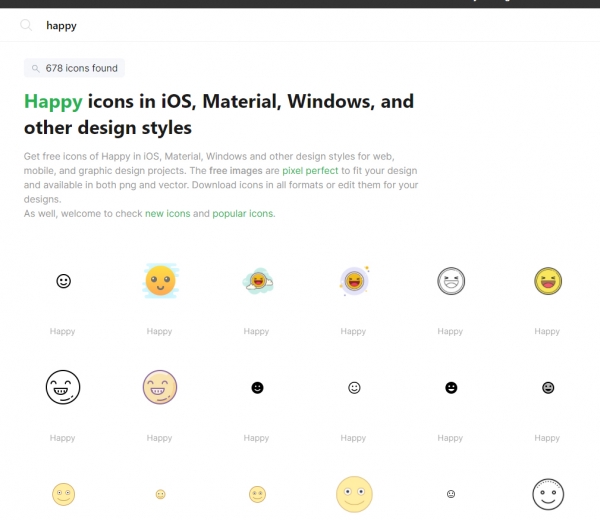Click green 'Happy' word in page heading

point(53,102)
